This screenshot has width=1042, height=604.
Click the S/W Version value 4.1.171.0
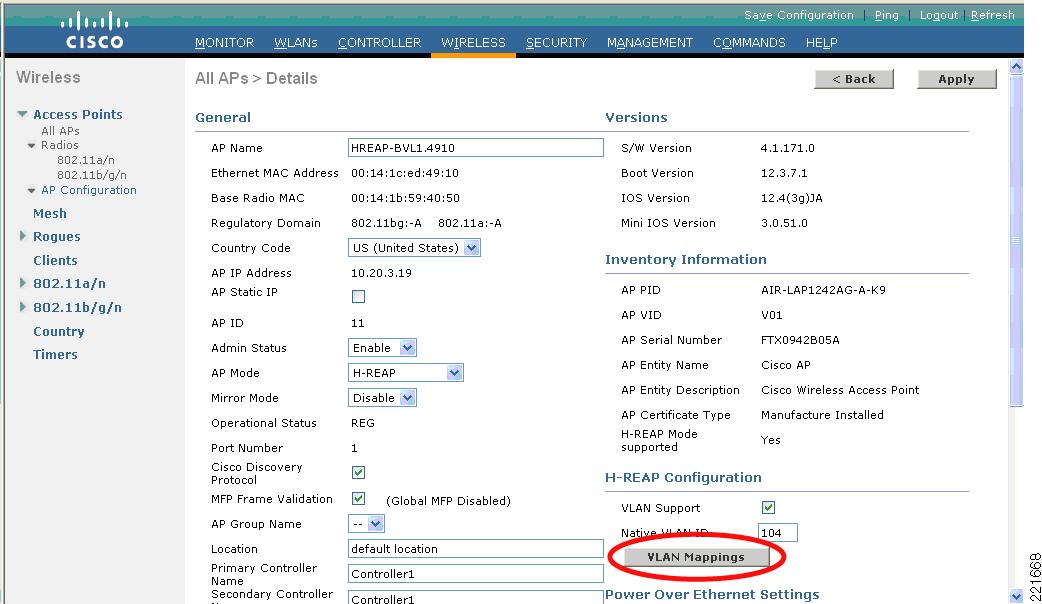787,148
